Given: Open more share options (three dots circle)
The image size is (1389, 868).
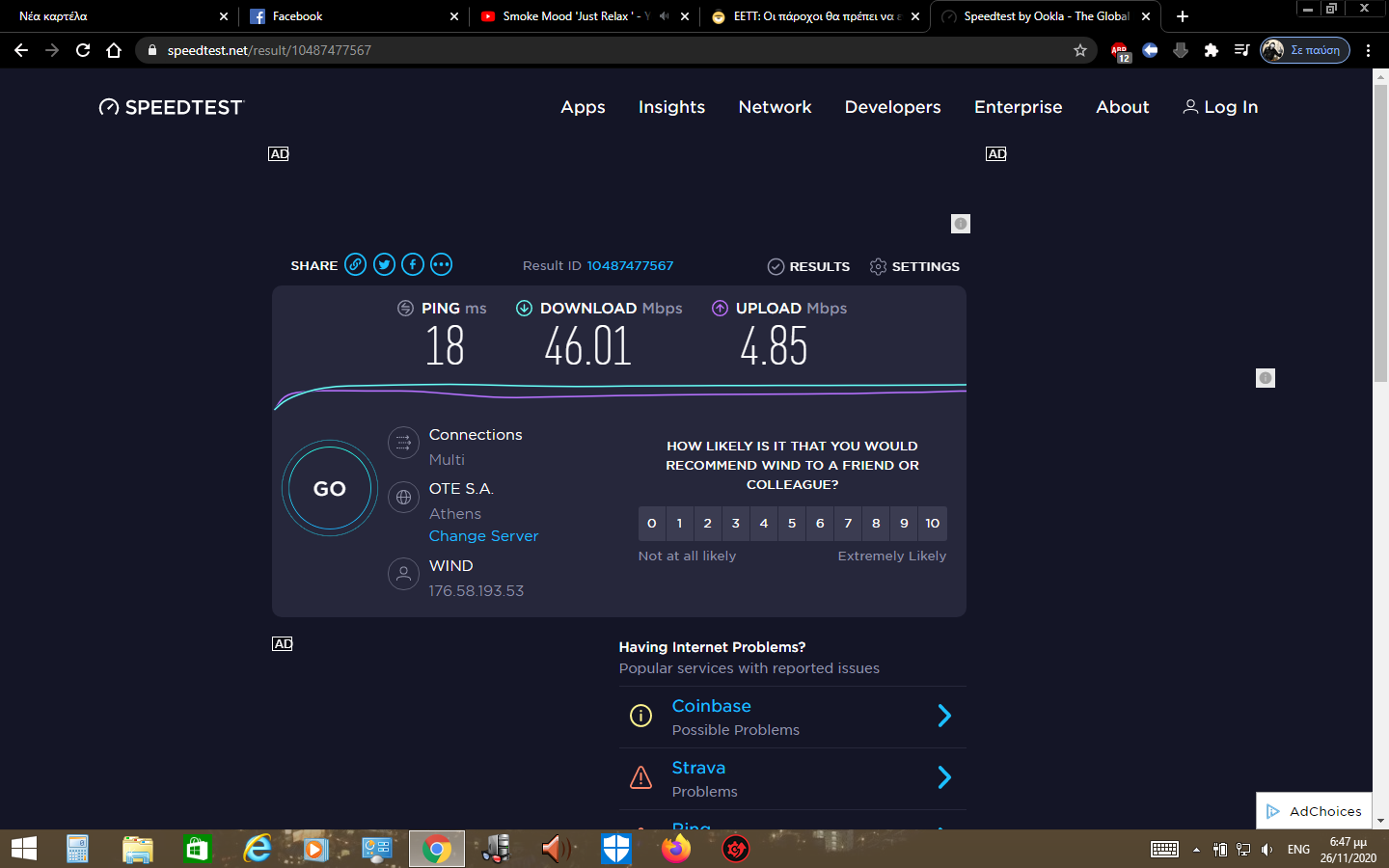Looking at the screenshot, I should tap(441, 264).
